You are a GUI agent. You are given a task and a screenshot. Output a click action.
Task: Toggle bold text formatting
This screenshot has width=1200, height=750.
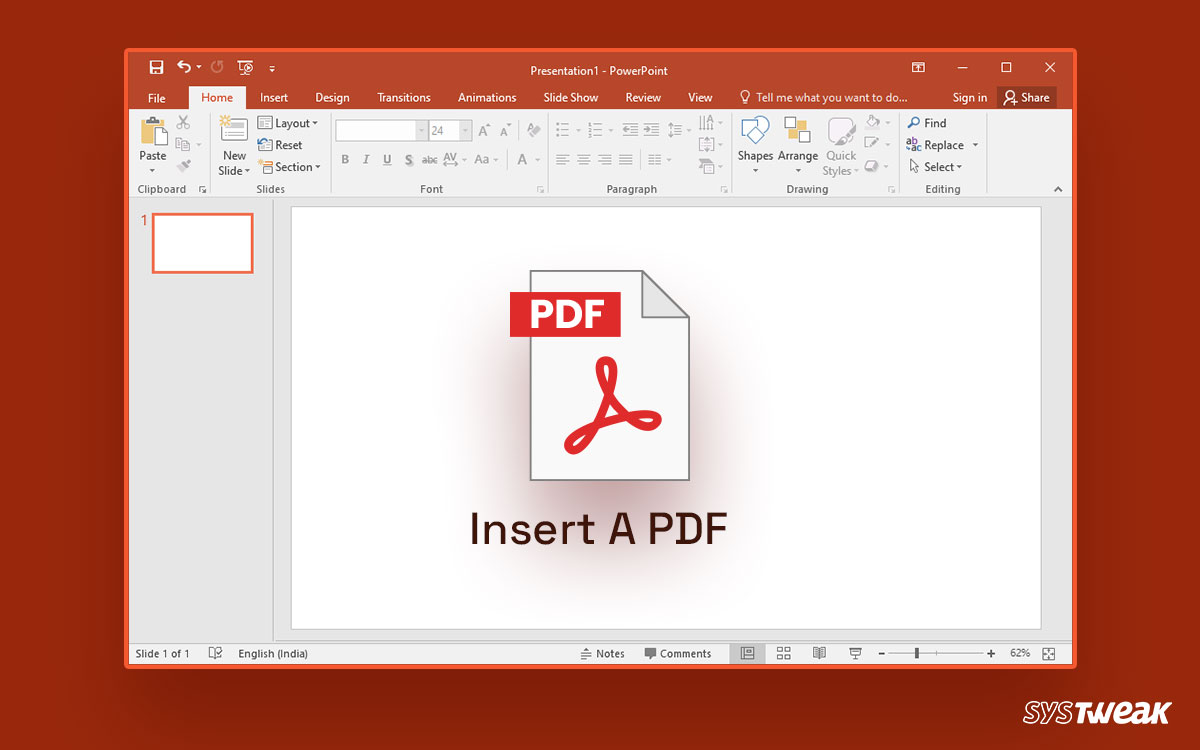coord(345,160)
